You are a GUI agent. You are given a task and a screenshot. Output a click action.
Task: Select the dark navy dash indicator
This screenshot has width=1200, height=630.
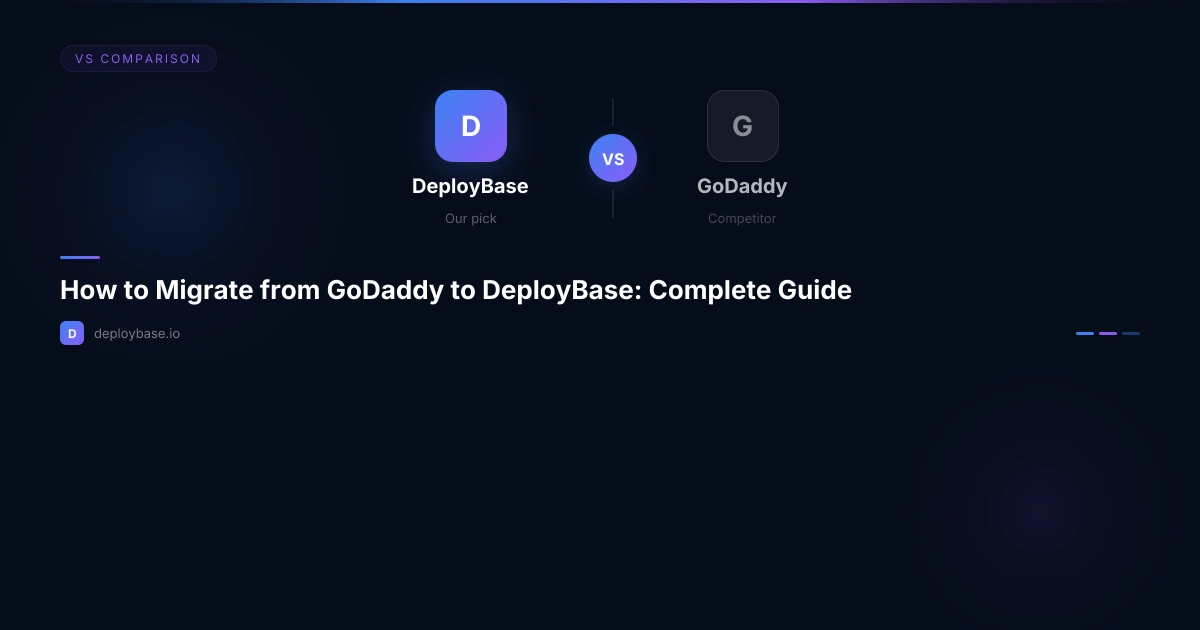1131,333
